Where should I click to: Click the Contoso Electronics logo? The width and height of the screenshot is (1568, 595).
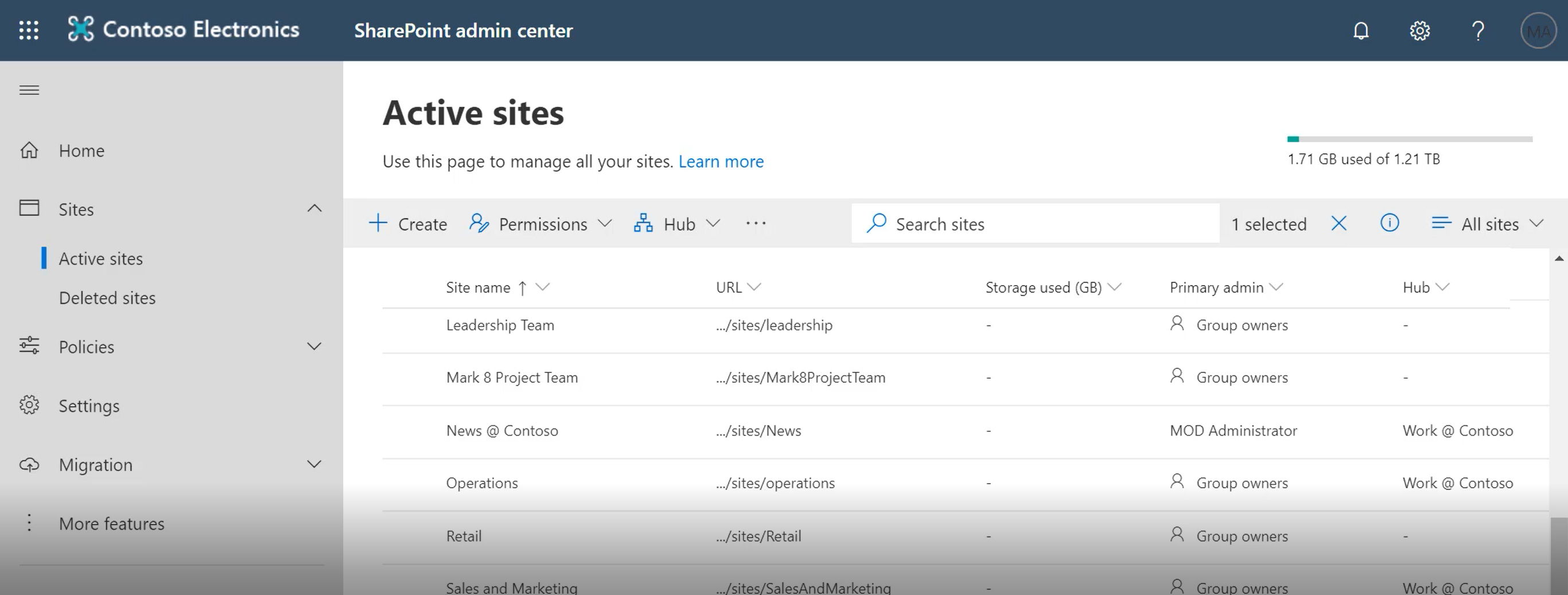183,29
